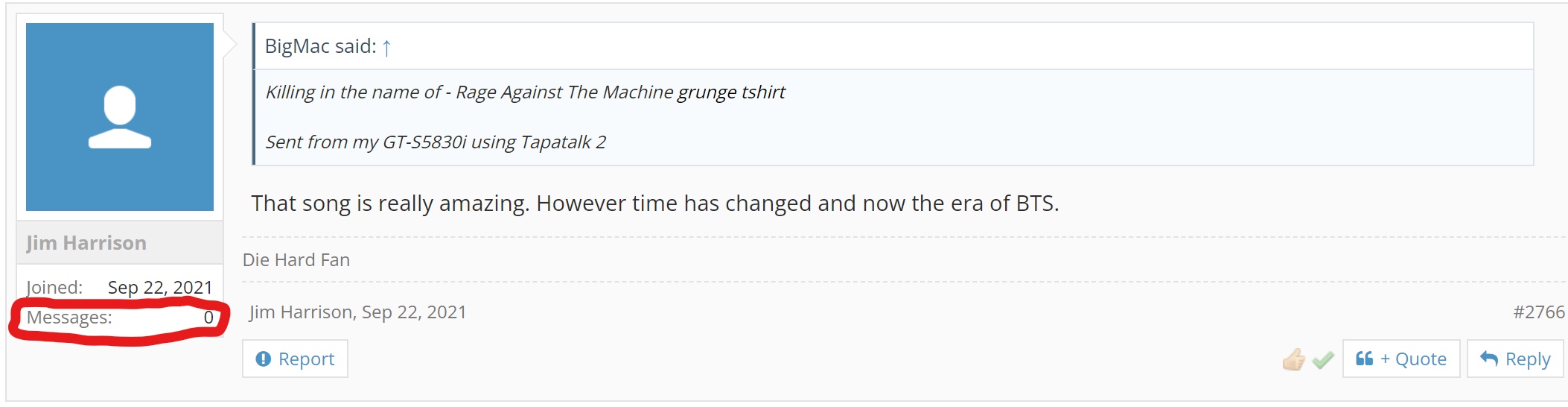Click Jim Harrison name in post footer
Image resolution: width=1568 pixels, height=407 pixels.
coord(301,312)
